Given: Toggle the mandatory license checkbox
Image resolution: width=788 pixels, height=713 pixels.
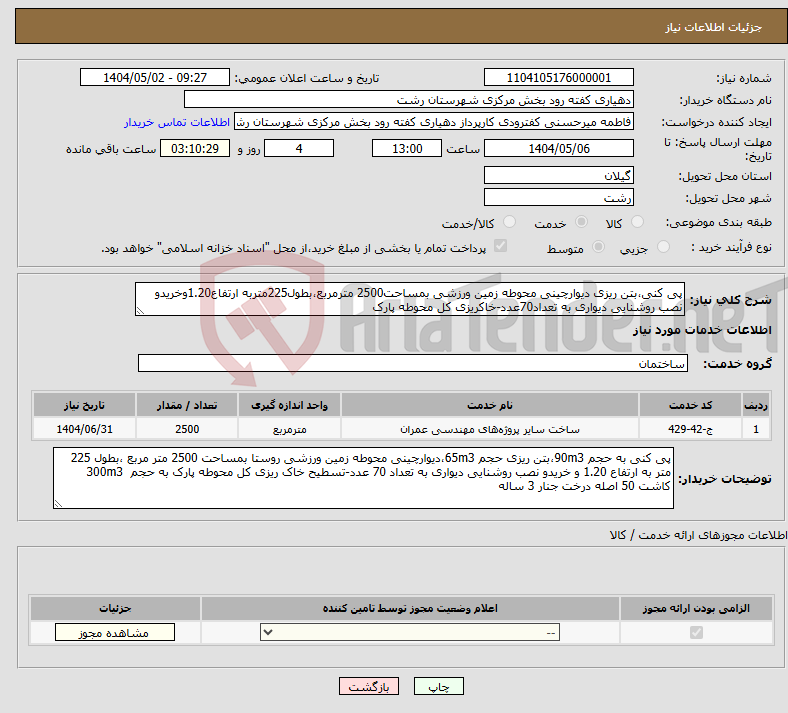Looking at the screenshot, I should (696, 632).
